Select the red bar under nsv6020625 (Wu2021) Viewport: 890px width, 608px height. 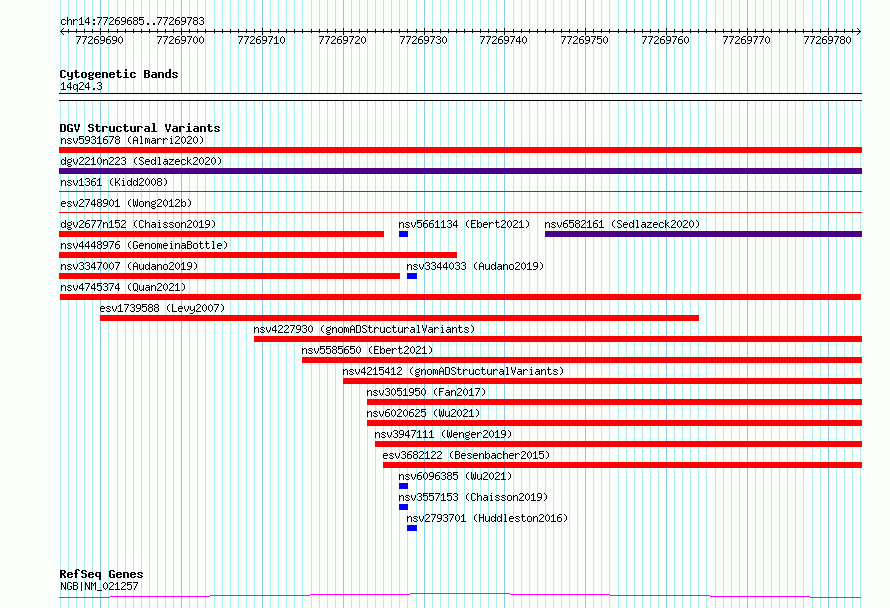coord(614,423)
